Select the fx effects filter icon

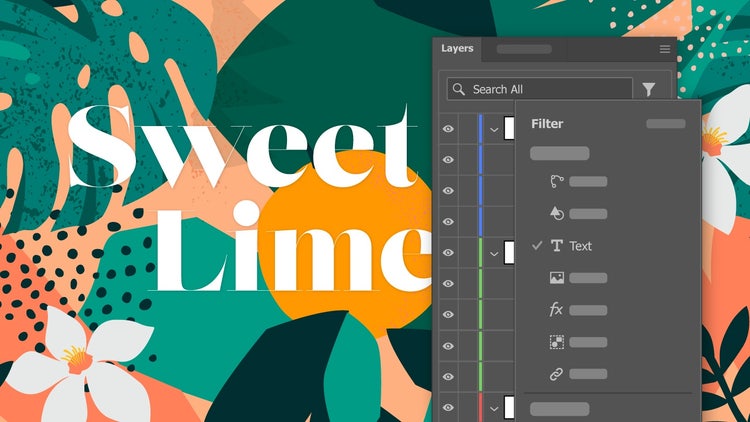tap(557, 310)
